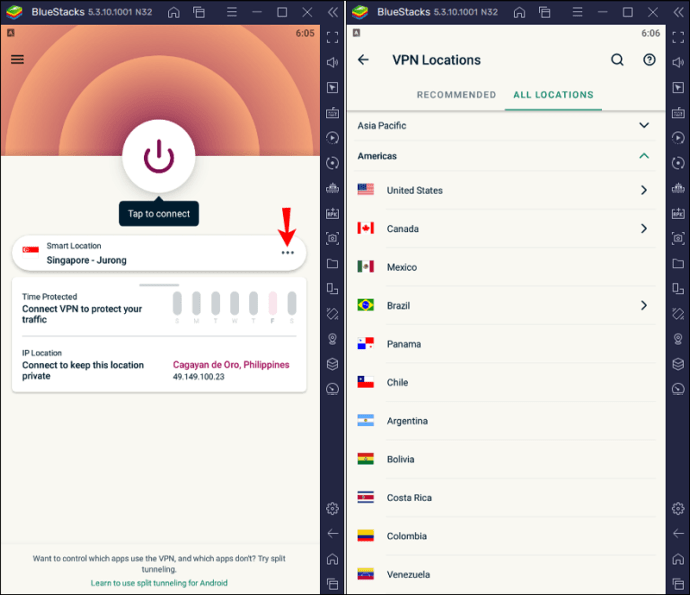
Task: Select Mexico location
Action: [x=504, y=267]
